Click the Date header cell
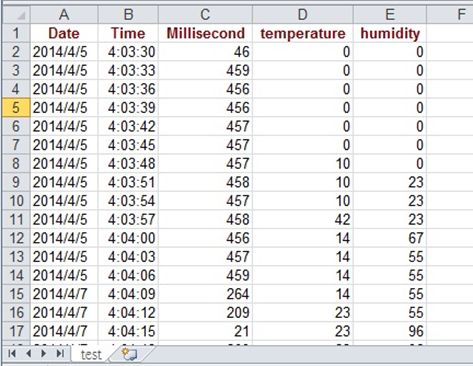The width and height of the screenshot is (473, 366). point(64,33)
